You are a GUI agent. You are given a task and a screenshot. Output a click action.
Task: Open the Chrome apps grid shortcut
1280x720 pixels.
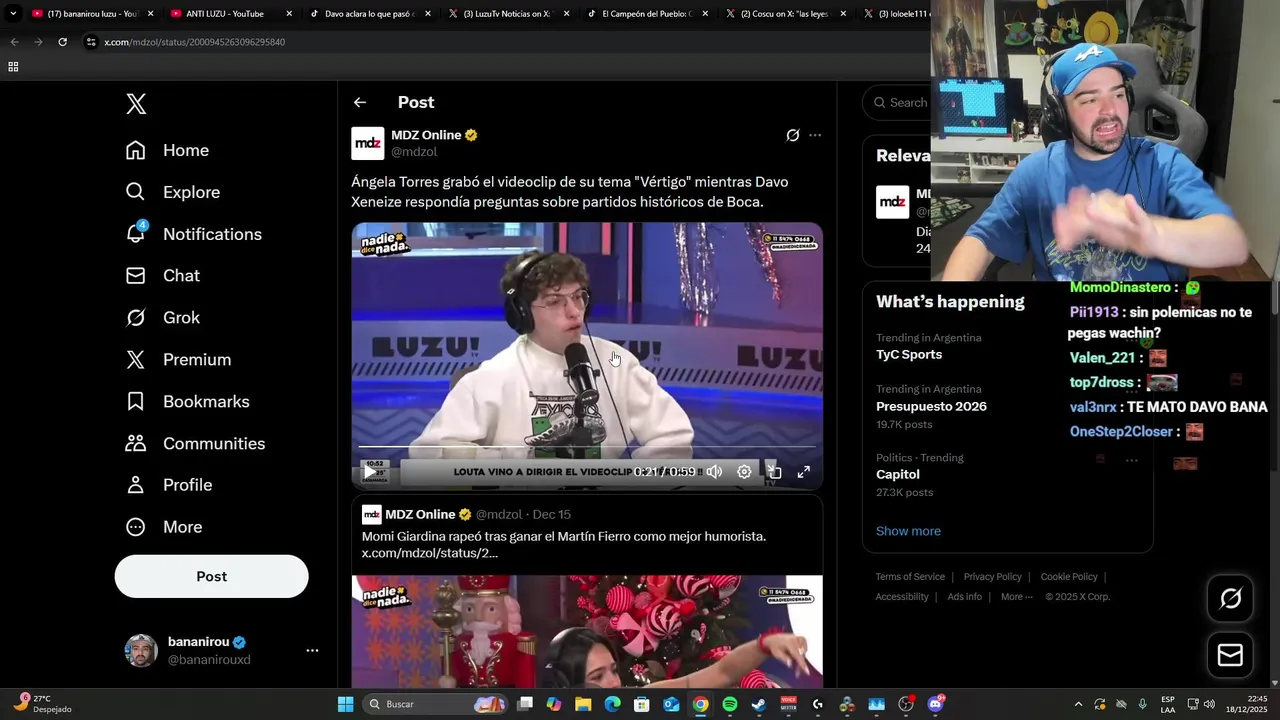click(13, 67)
